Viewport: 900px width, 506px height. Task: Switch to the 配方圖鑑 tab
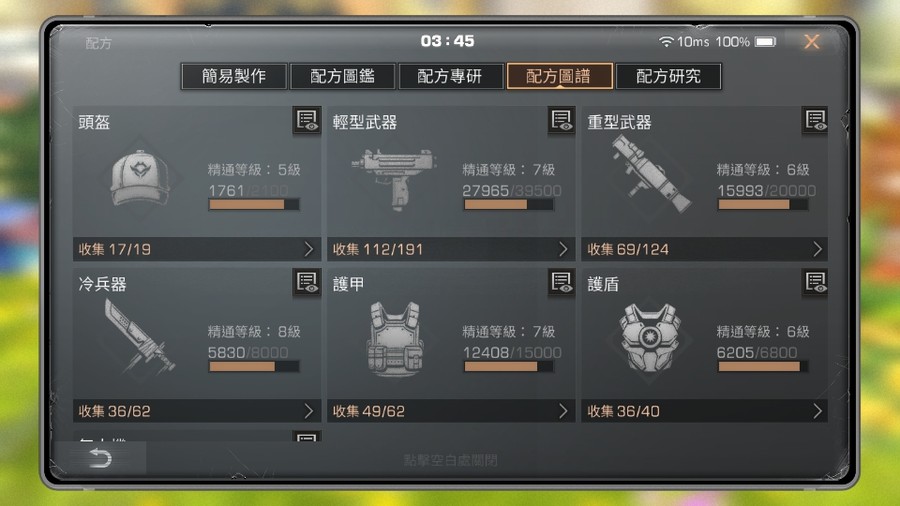click(x=343, y=76)
